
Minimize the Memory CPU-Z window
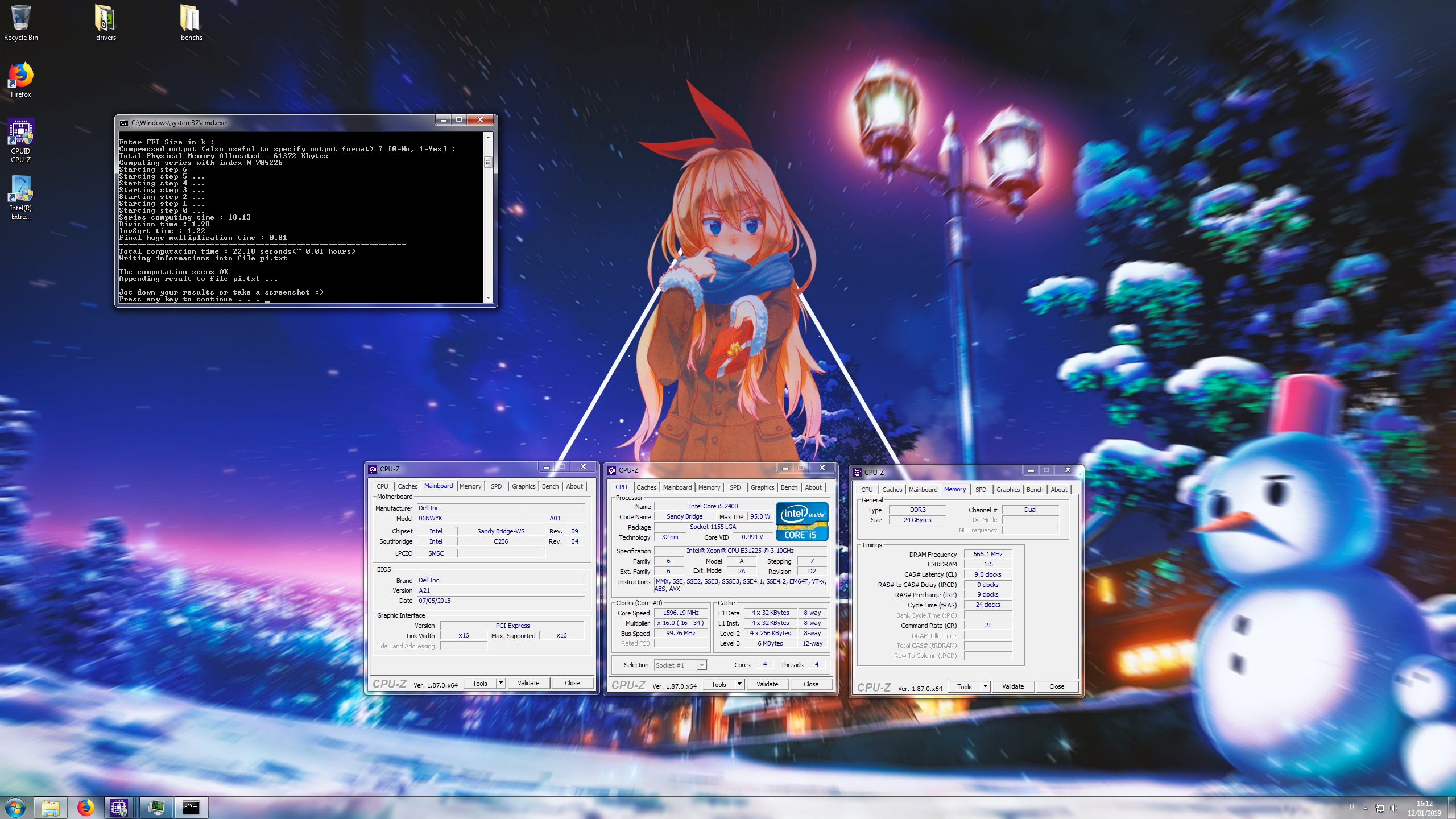(x=1030, y=470)
